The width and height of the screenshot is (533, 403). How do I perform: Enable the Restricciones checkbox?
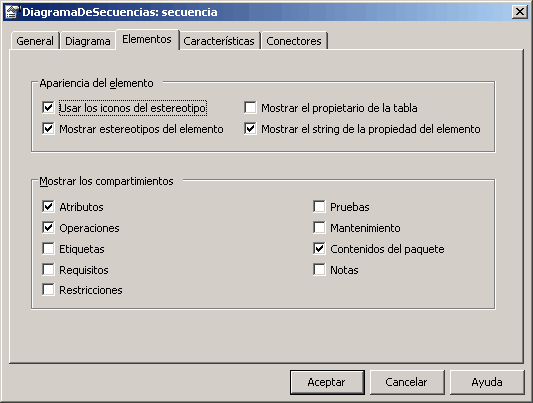[x=48, y=290]
